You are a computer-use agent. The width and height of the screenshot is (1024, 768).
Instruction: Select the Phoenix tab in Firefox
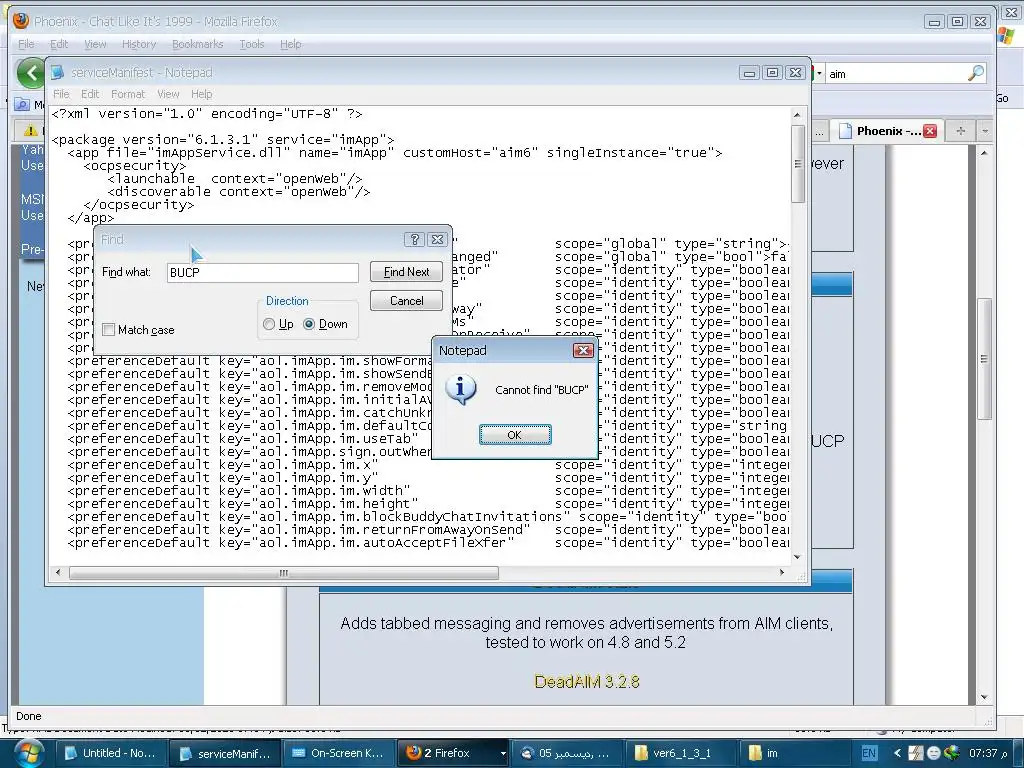pyautogui.click(x=886, y=131)
